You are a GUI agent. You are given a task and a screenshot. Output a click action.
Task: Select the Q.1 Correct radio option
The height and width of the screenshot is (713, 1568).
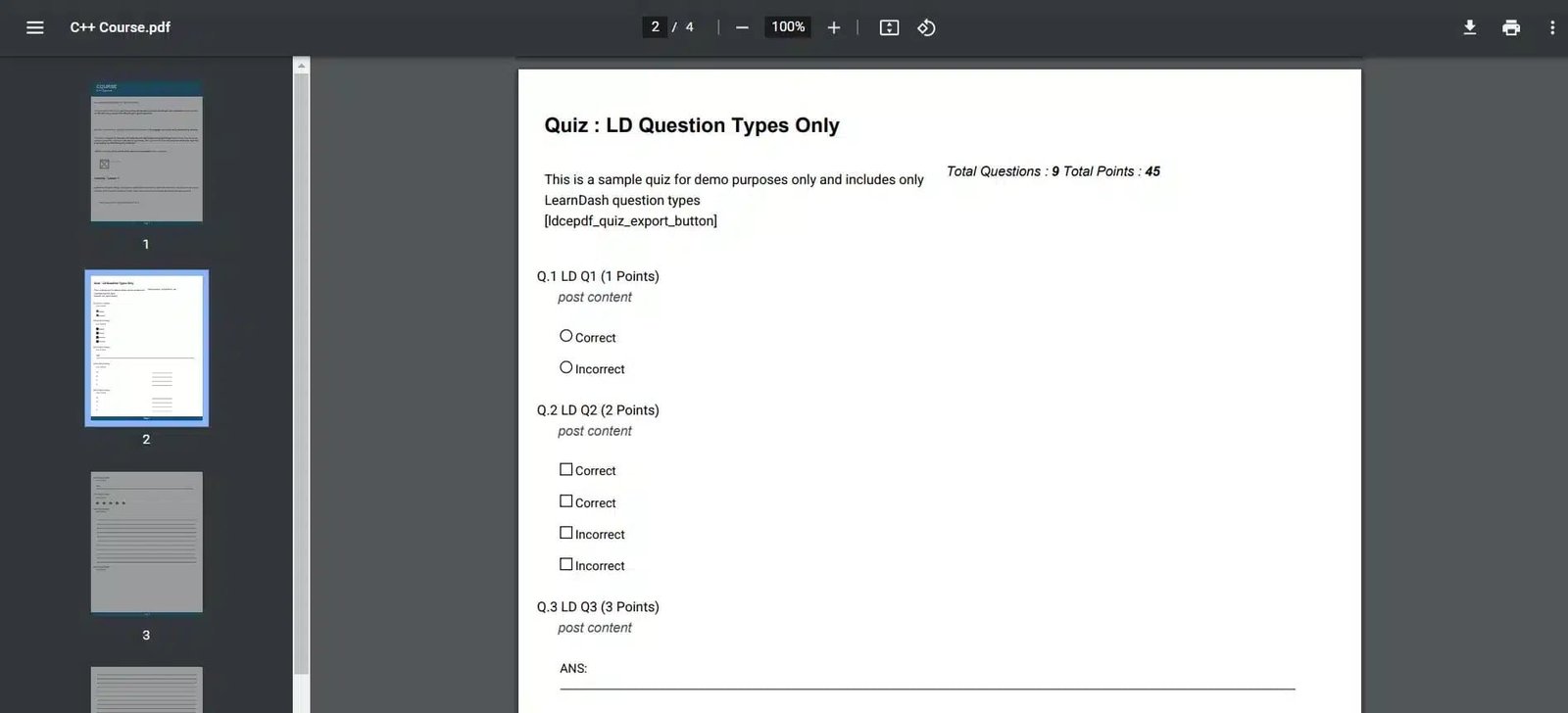[x=565, y=336]
